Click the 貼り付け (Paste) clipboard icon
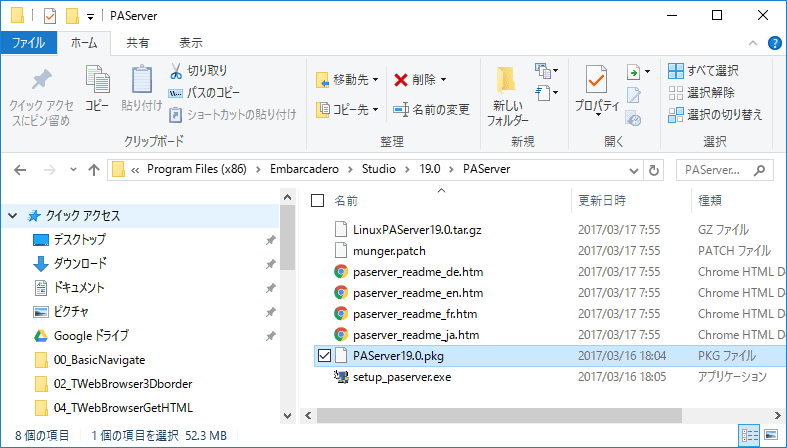The image size is (787, 448). pyautogui.click(x=142, y=79)
